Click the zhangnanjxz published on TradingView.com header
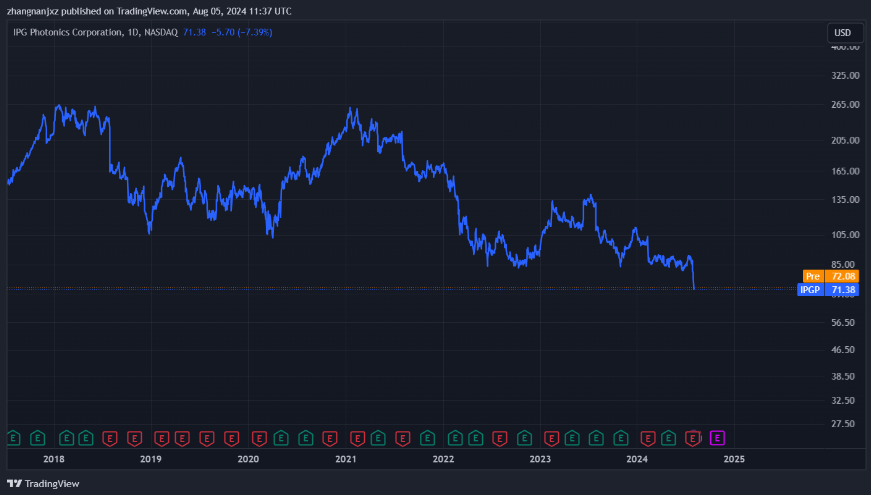871x495 pixels. (x=149, y=11)
